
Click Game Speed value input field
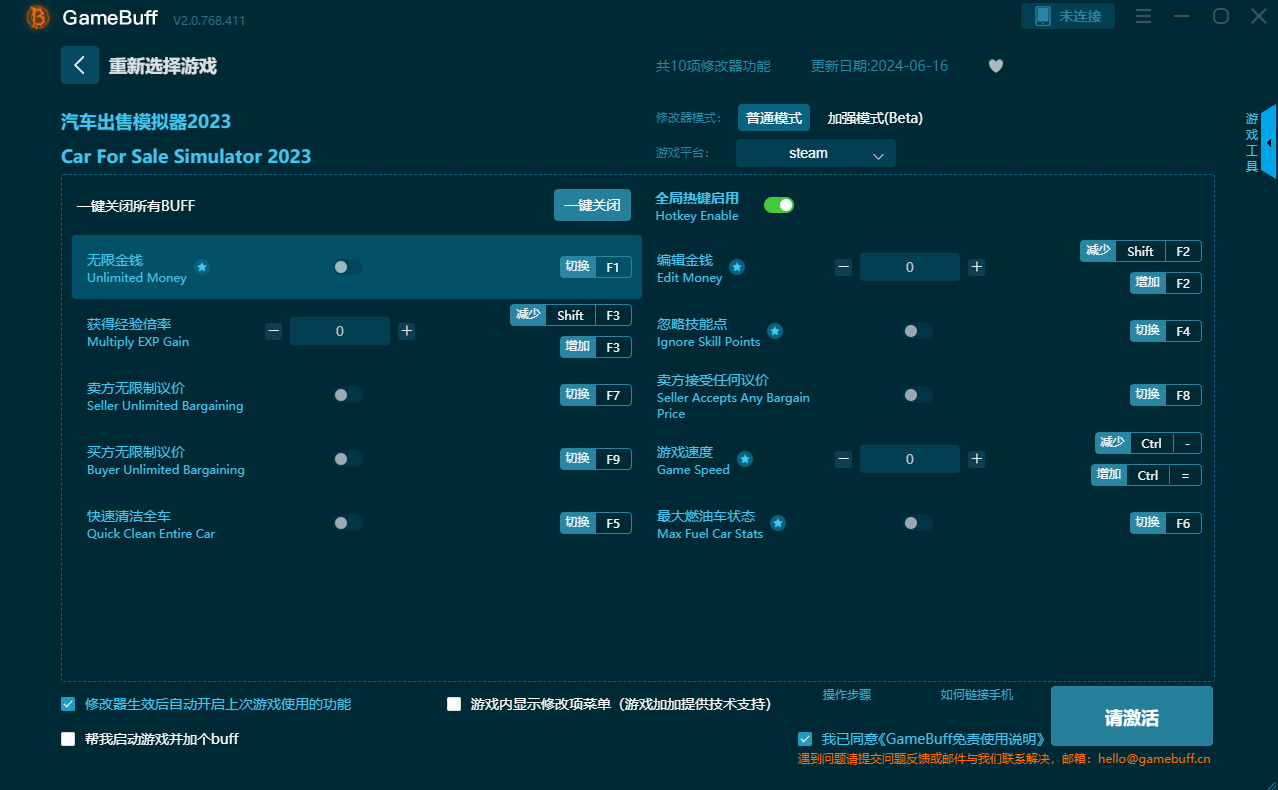click(910, 459)
